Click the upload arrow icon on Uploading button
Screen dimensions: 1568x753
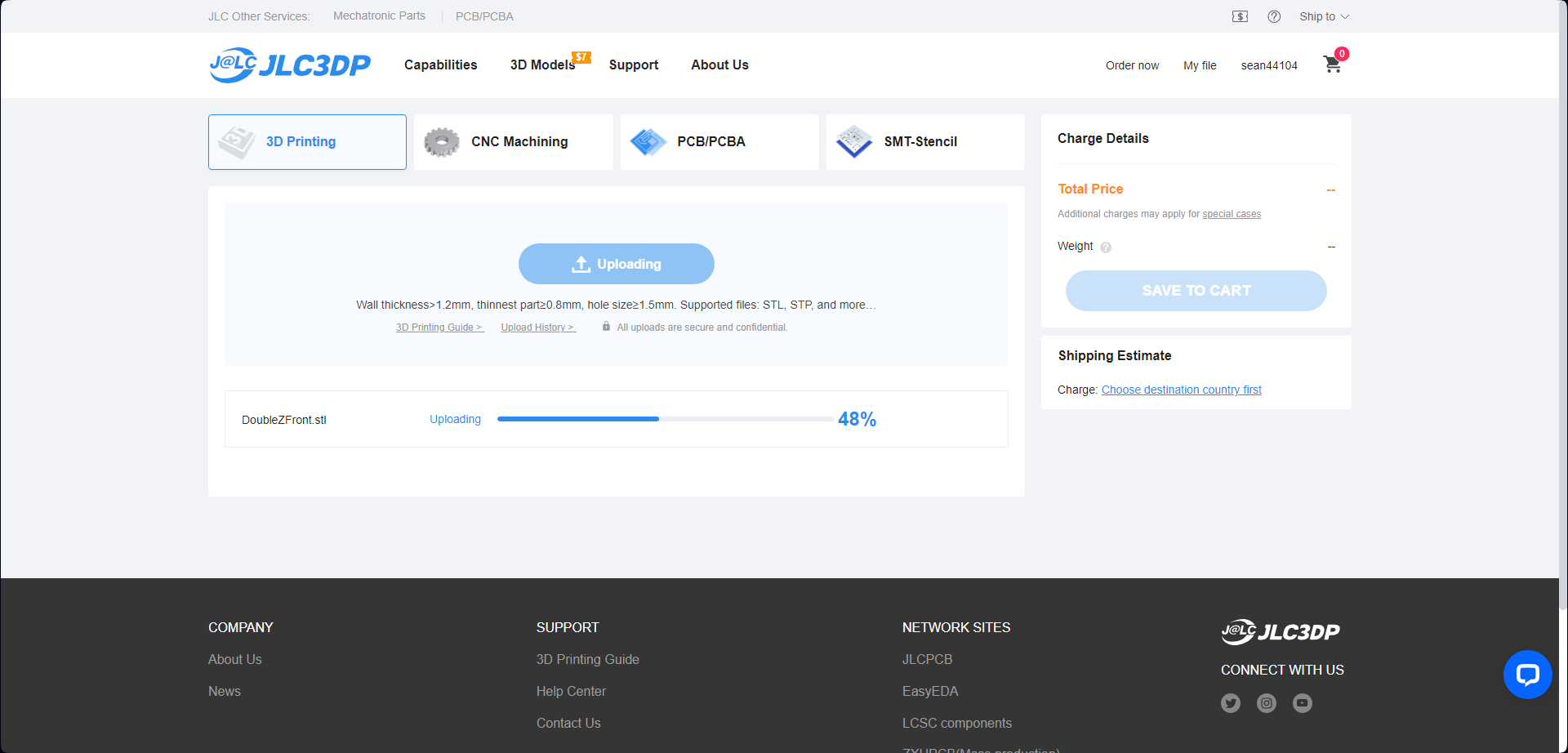[x=581, y=264]
